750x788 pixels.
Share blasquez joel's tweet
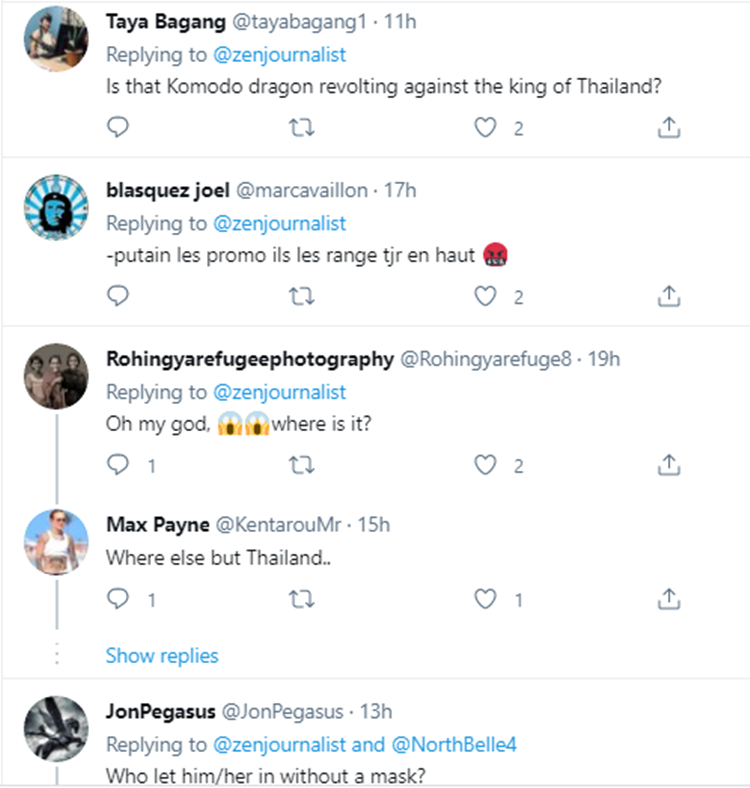(669, 296)
